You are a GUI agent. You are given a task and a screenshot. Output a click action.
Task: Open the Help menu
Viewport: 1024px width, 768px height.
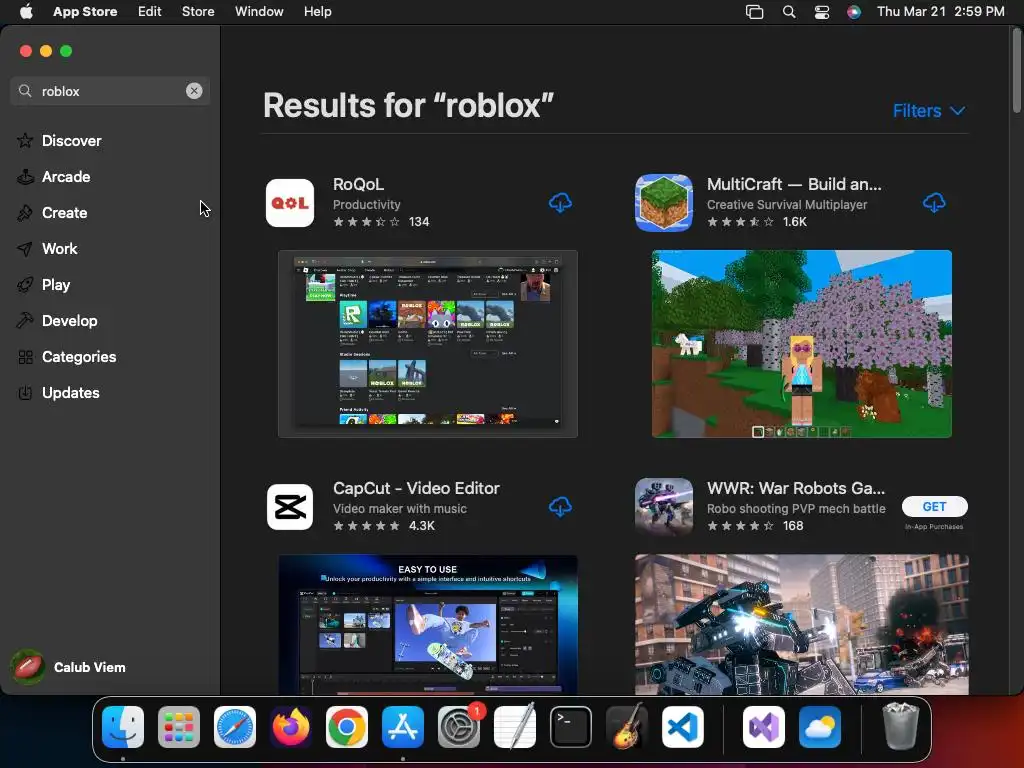[317, 11]
